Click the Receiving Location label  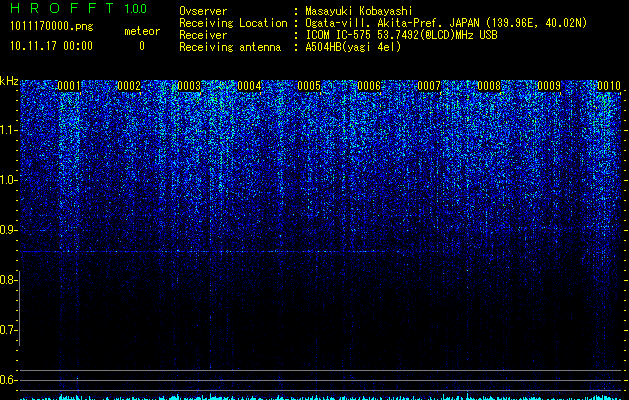click(233, 23)
